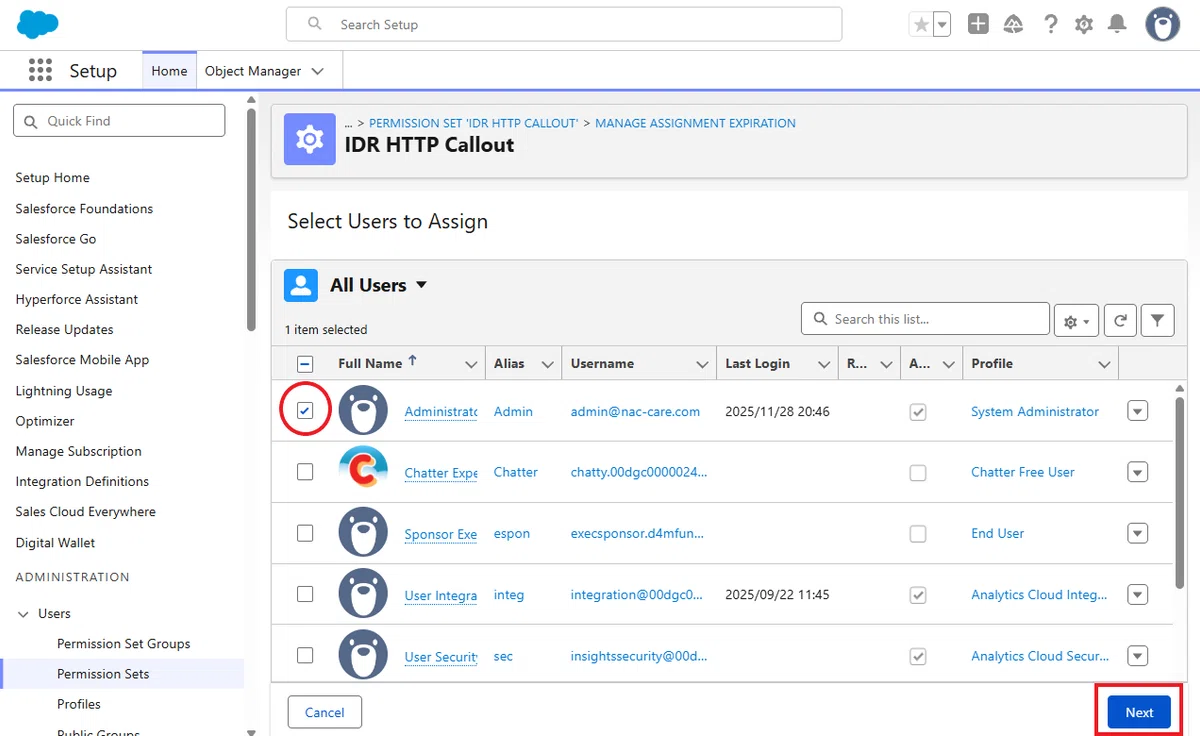Viewport: 1200px width, 736px height.
Task: Open list view controls gear button
Action: pyautogui.click(x=1077, y=320)
